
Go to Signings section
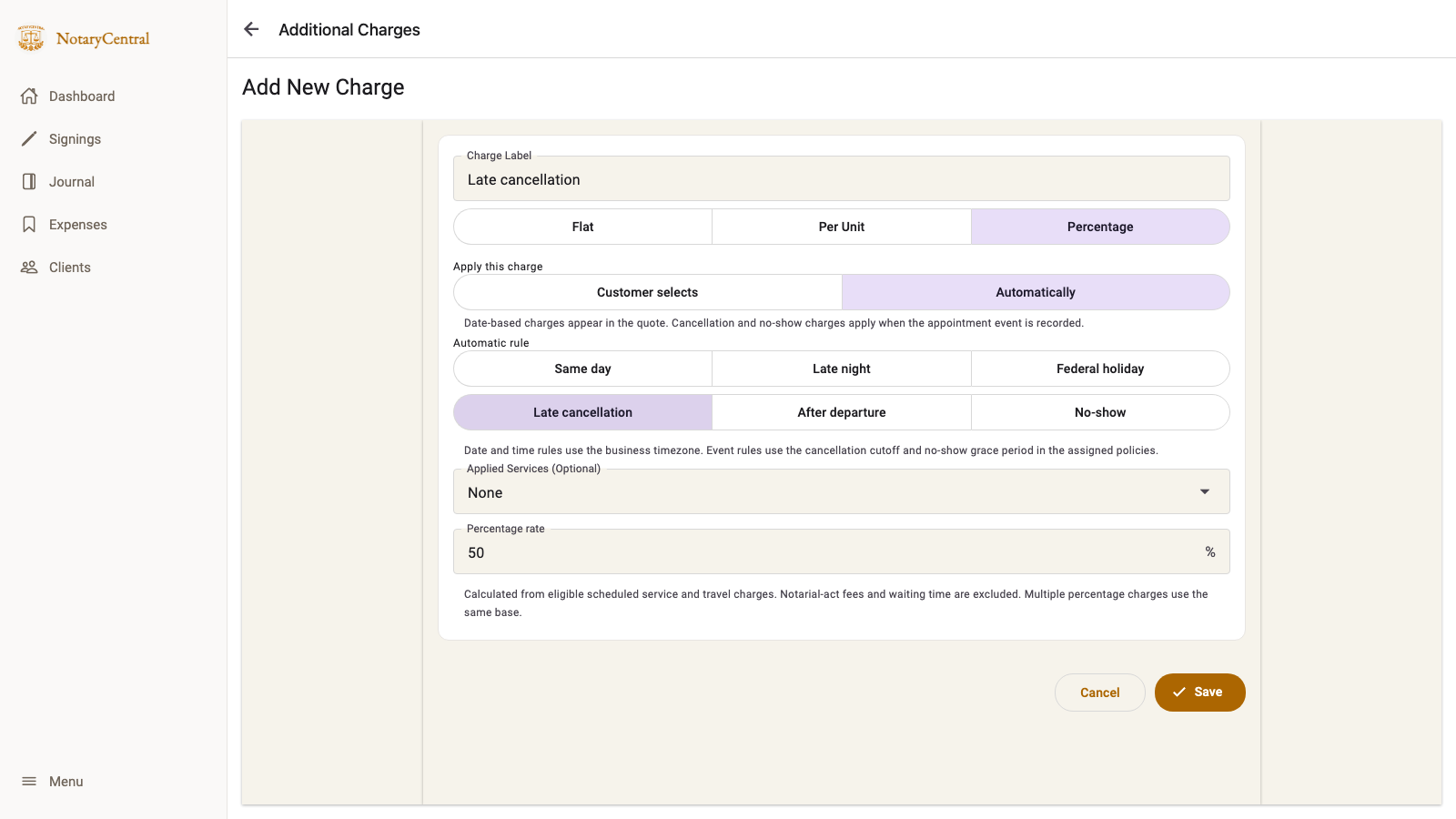75,139
